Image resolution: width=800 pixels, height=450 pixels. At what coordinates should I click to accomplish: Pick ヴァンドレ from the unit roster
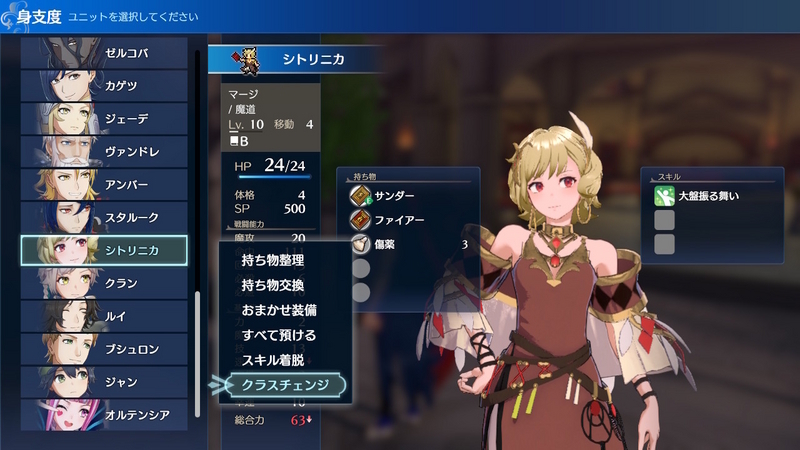pyautogui.click(x=104, y=152)
